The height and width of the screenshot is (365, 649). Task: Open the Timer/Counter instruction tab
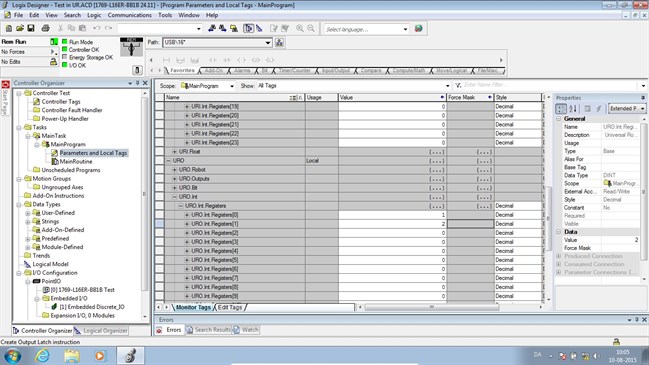(x=294, y=70)
